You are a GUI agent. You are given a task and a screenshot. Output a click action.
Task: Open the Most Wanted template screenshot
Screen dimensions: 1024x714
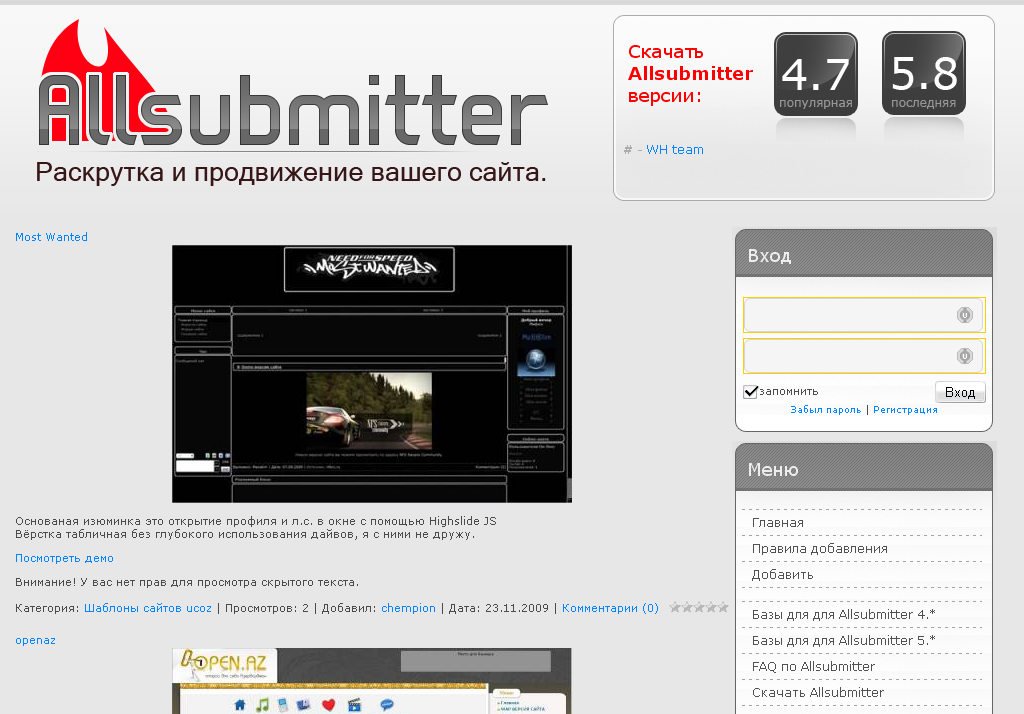372,374
